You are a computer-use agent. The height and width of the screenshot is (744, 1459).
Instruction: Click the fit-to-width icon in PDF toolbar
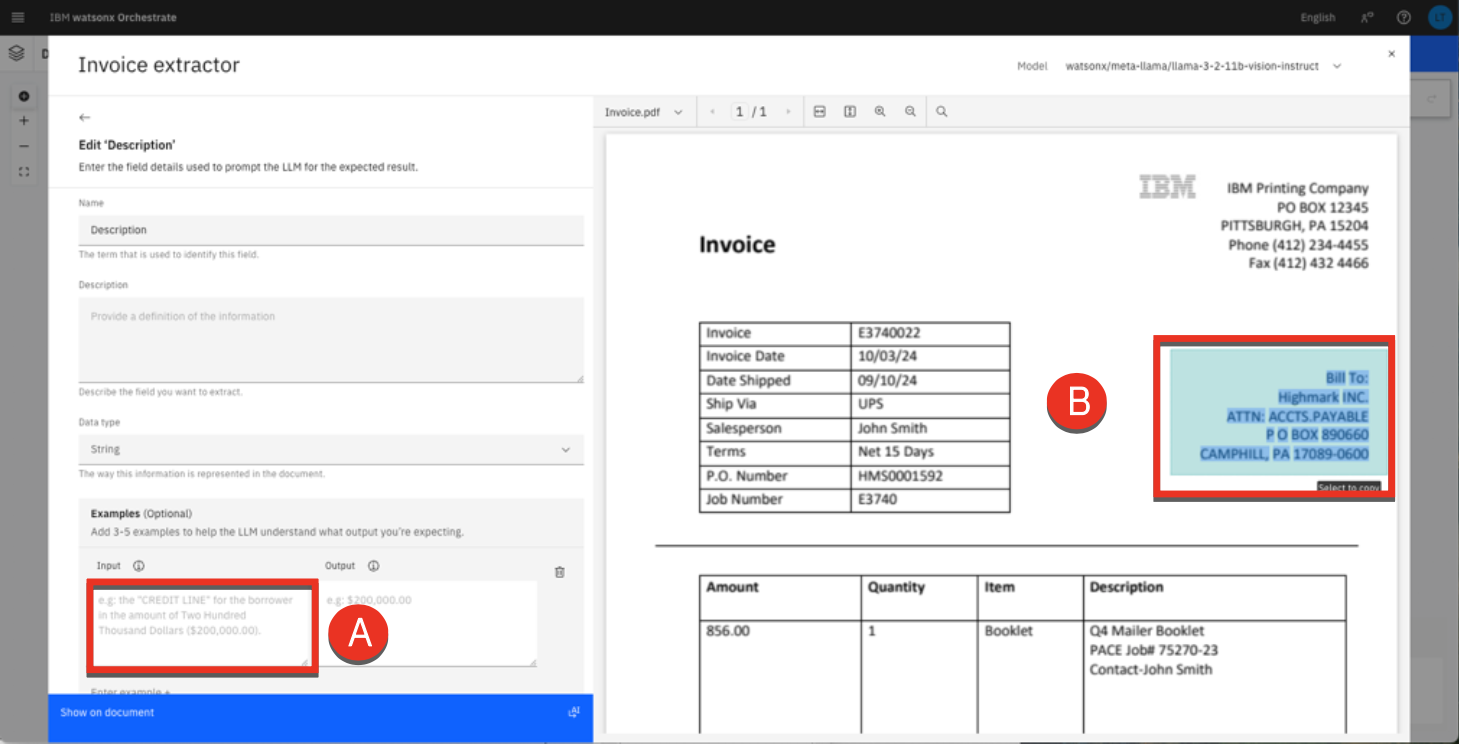[819, 112]
